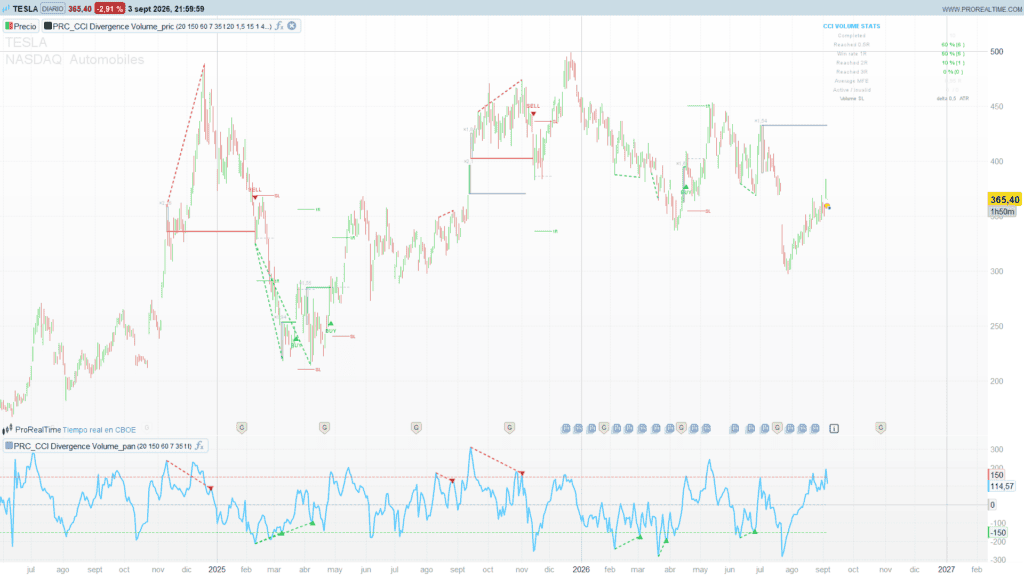
Task: Click the dark swatch of Volume_pric indicator
Action: coord(48,26)
